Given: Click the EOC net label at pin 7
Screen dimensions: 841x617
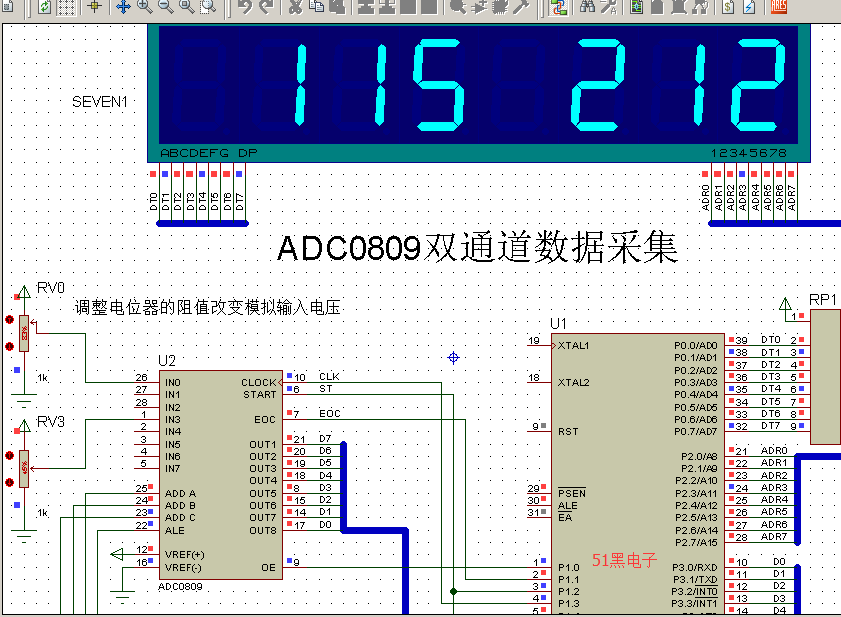Looking at the screenshot, I should [330, 414].
